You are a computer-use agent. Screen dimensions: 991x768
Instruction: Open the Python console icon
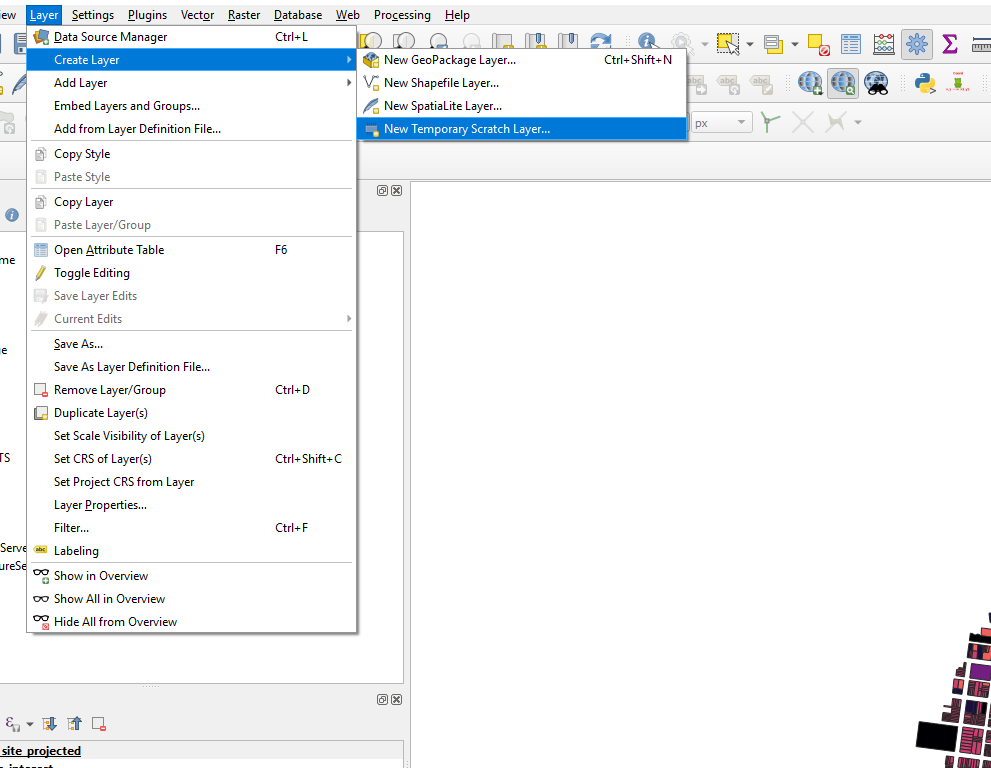926,83
